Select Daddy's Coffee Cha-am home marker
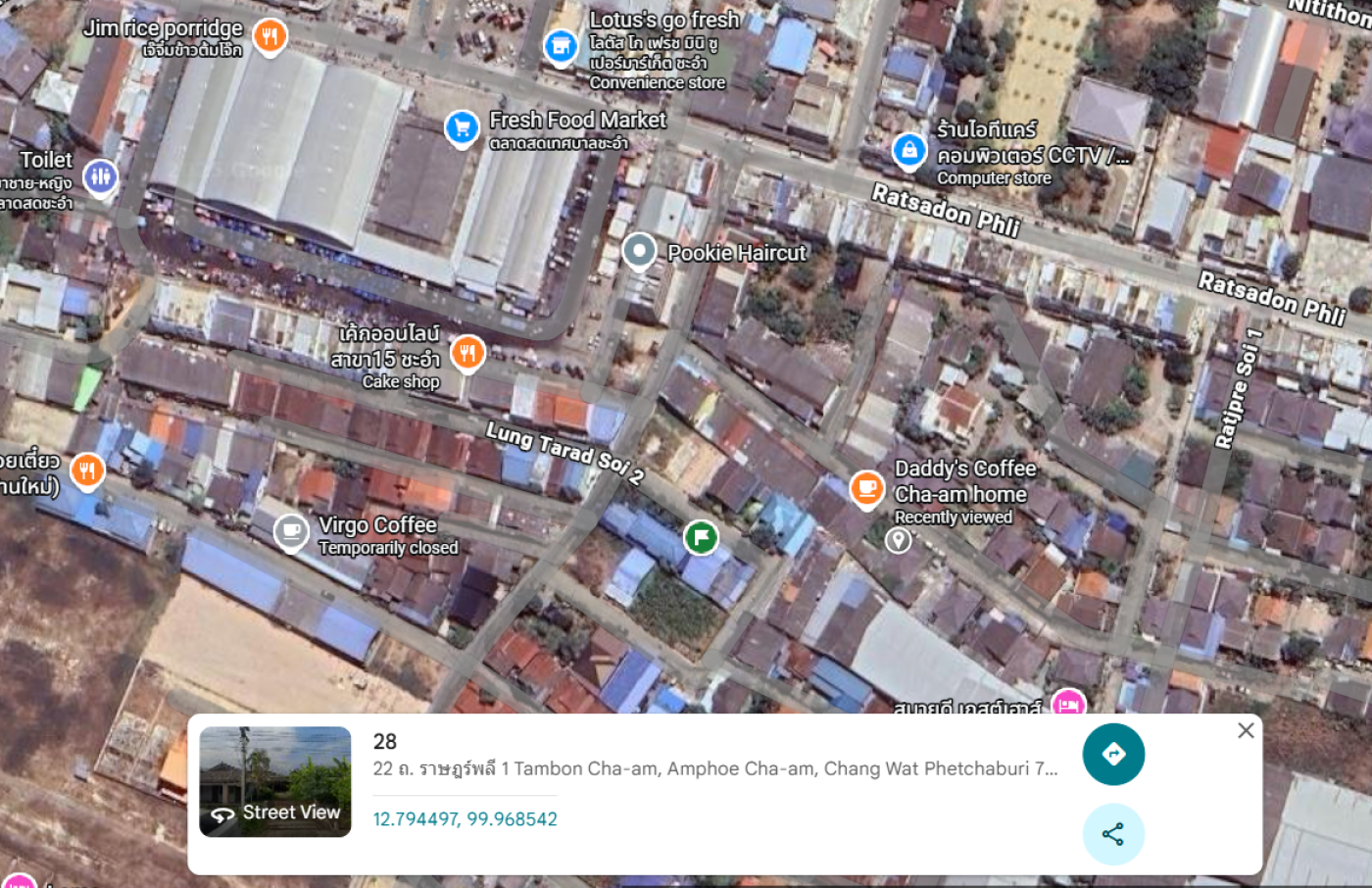Image resolution: width=1372 pixels, height=888 pixels. (866, 488)
